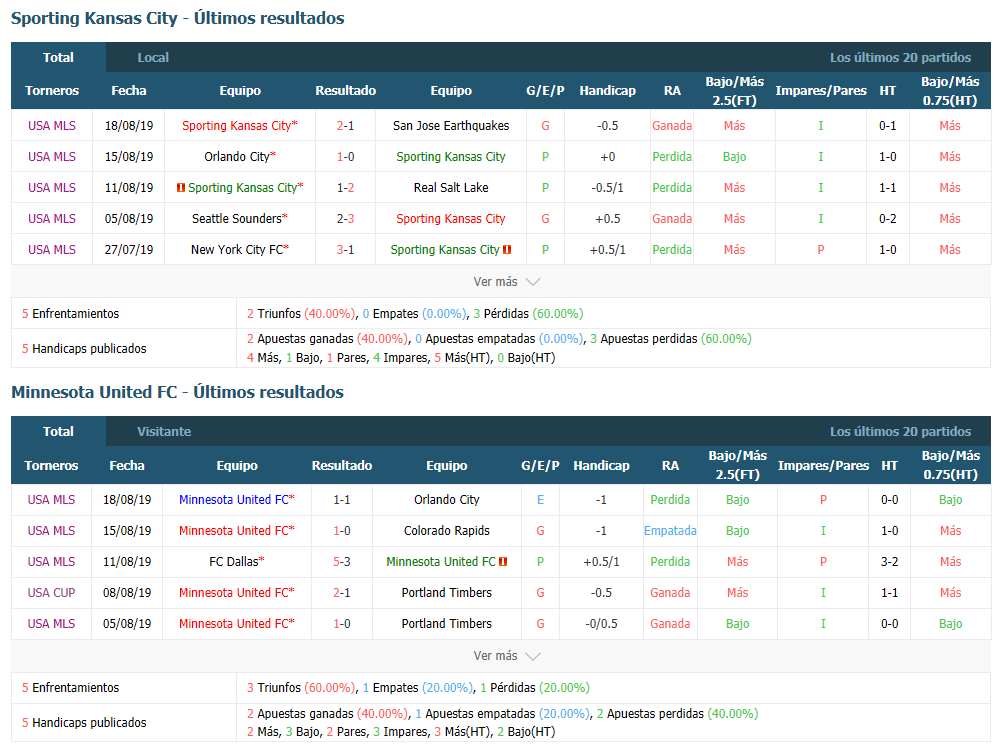
Task: Open Real Salt Lake team link
Action: pos(451,188)
